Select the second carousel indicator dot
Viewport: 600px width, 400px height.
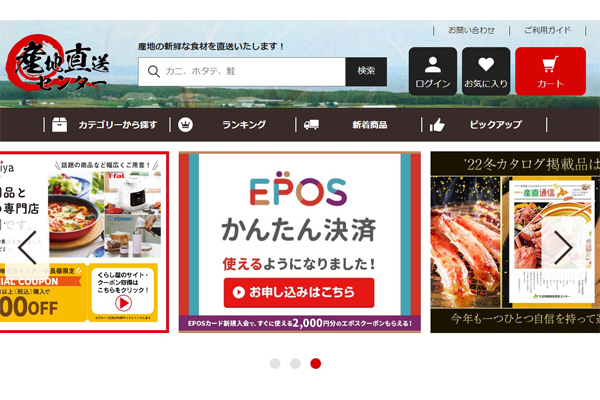point(295,363)
